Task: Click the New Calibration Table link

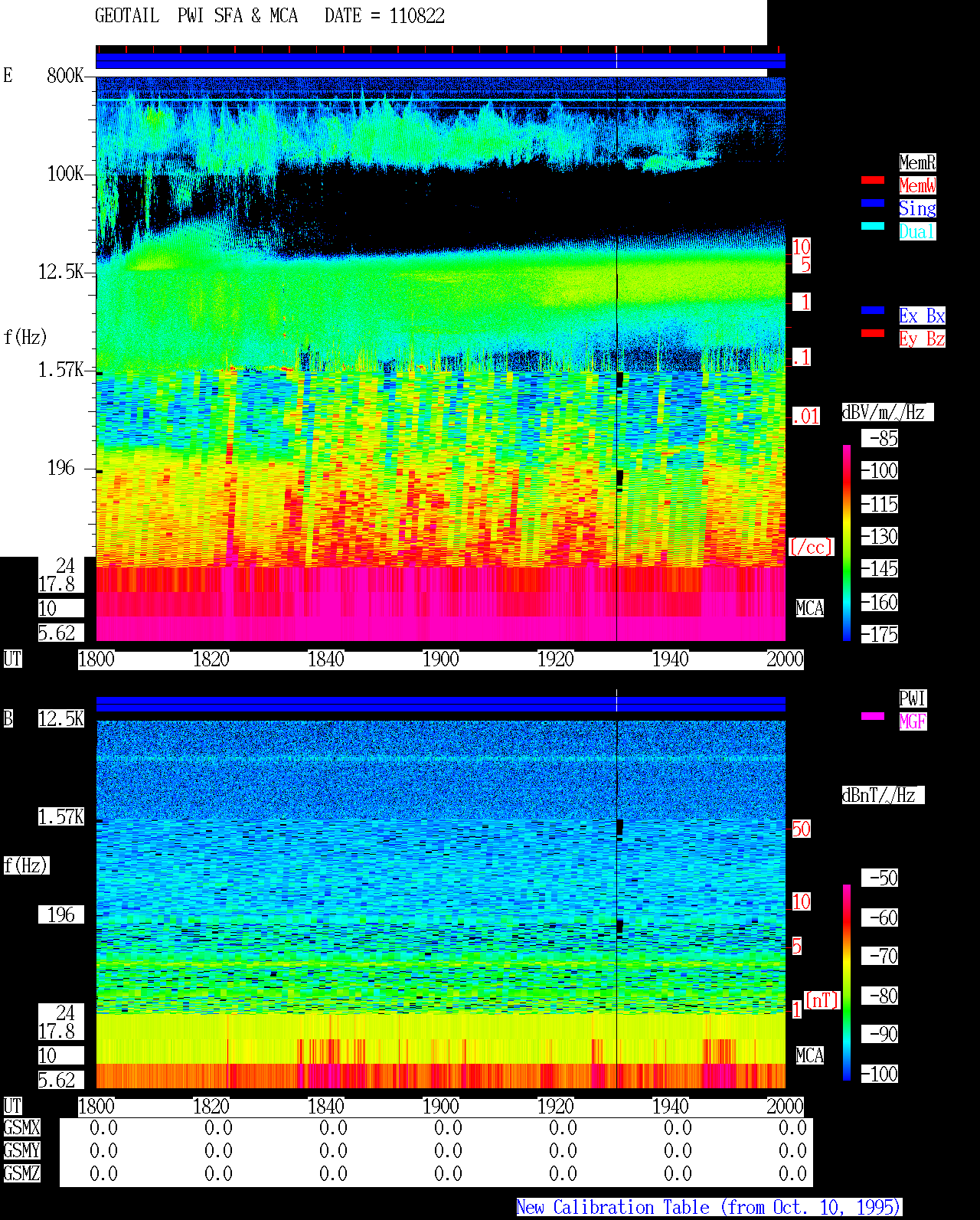Action: coord(709,1207)
